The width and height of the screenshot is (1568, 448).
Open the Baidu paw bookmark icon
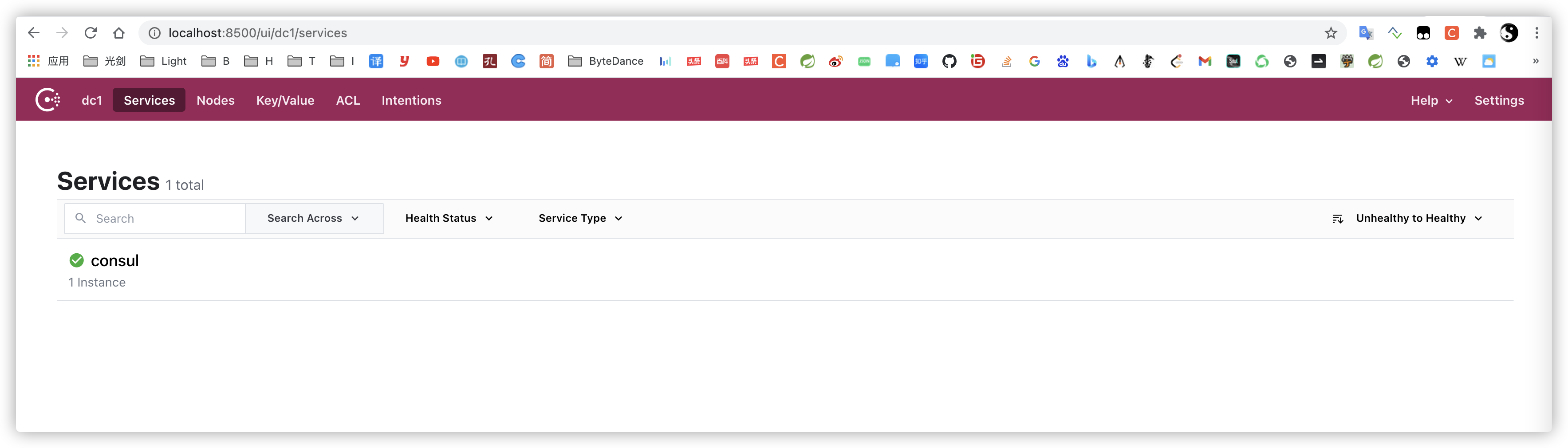pyautogui.click(x=1063, y=61)
